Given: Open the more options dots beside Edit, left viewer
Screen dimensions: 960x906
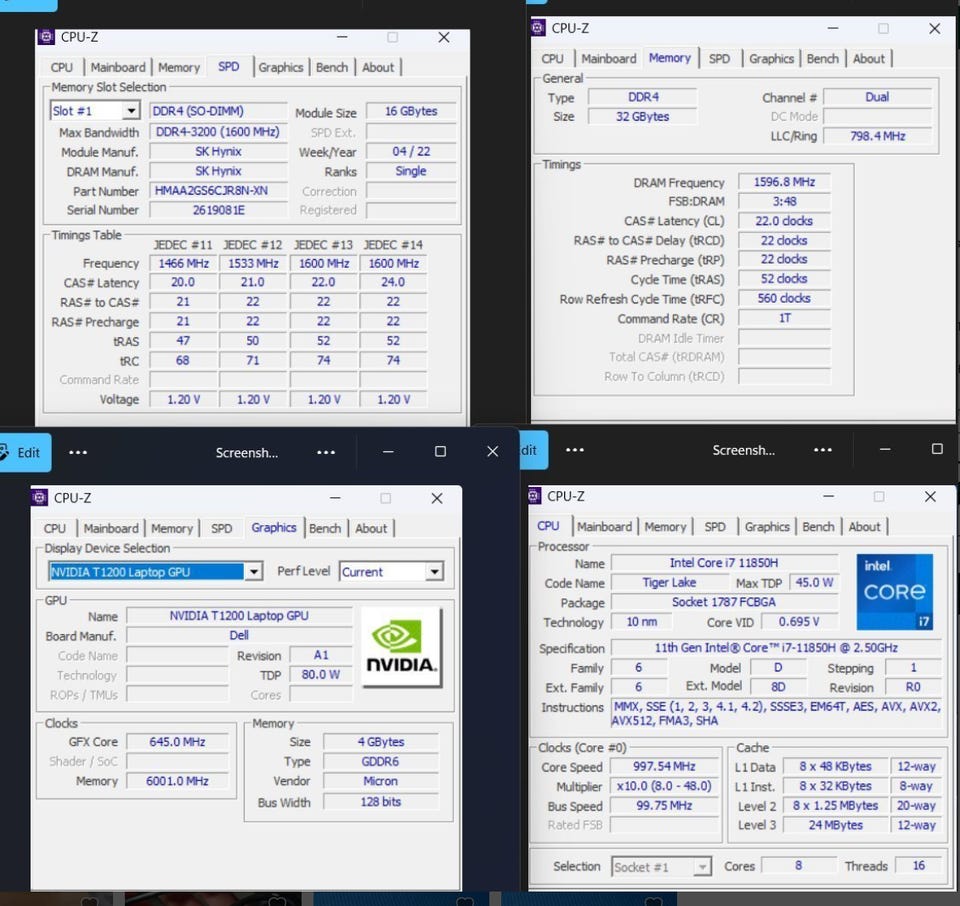Looking at the screenshot, I should [78, 452].
